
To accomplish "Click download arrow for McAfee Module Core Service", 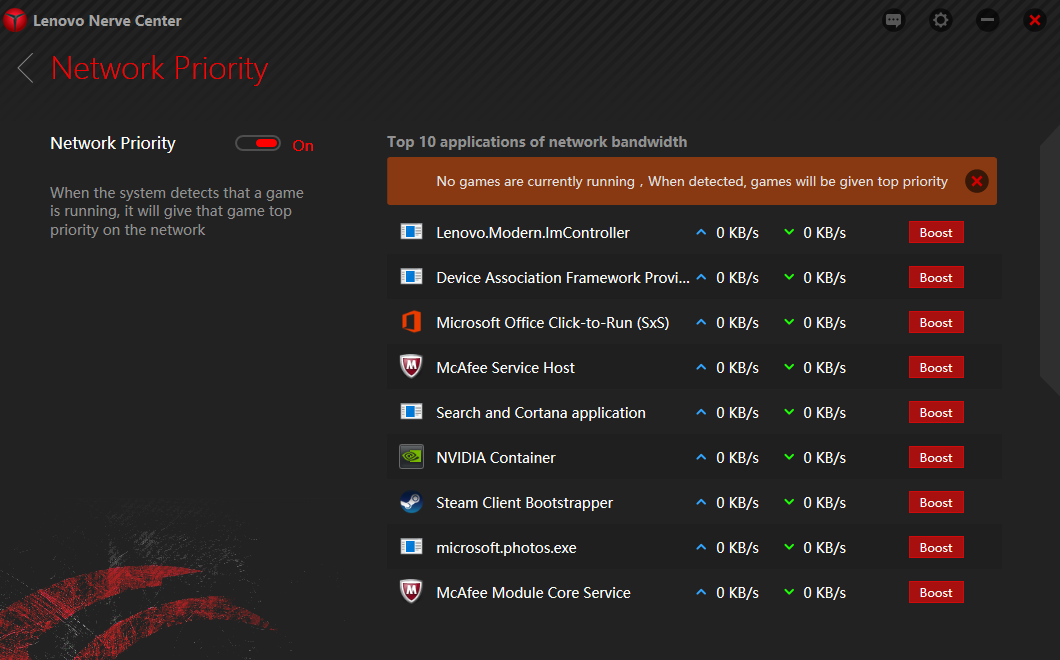I will [789, 592].
